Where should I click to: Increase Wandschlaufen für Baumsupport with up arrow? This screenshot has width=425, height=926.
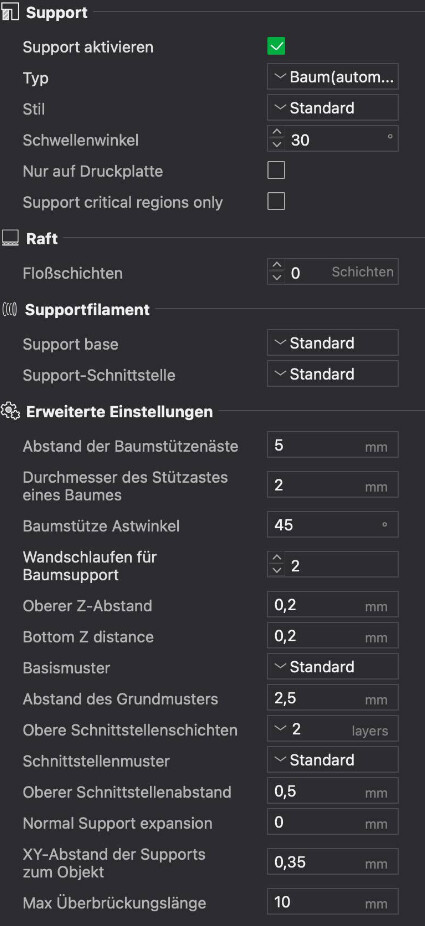point(276,558)
